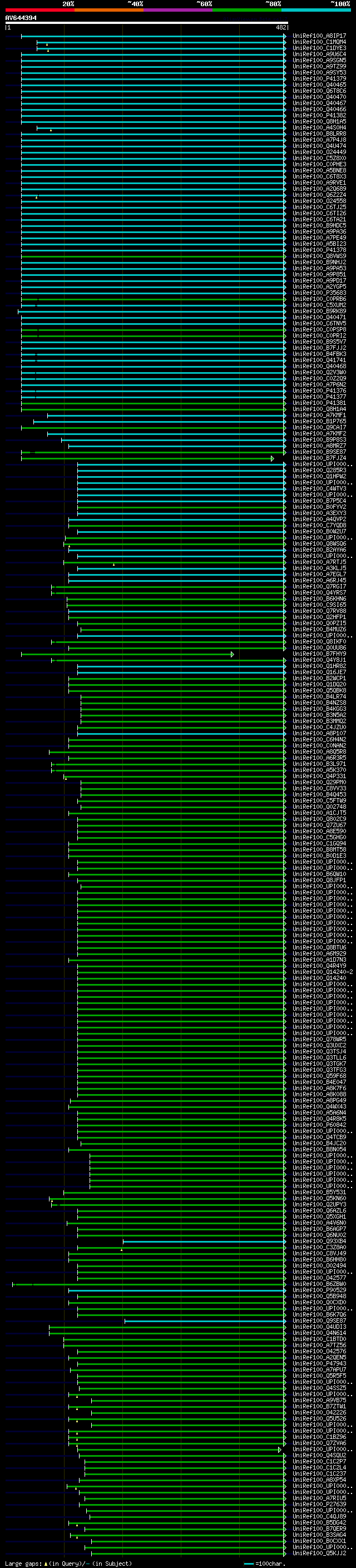Select the query name AV644394
The height and width of the screenshot is (1568, 356).
pos(21,18)
